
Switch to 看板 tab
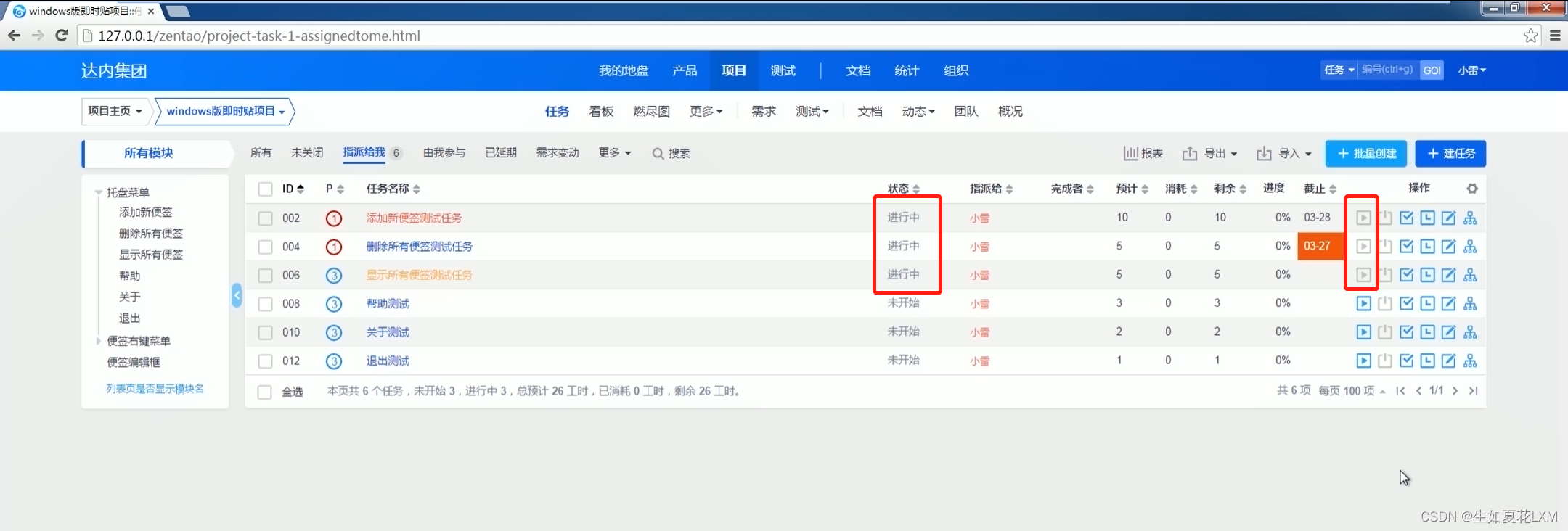coord(601,111)
